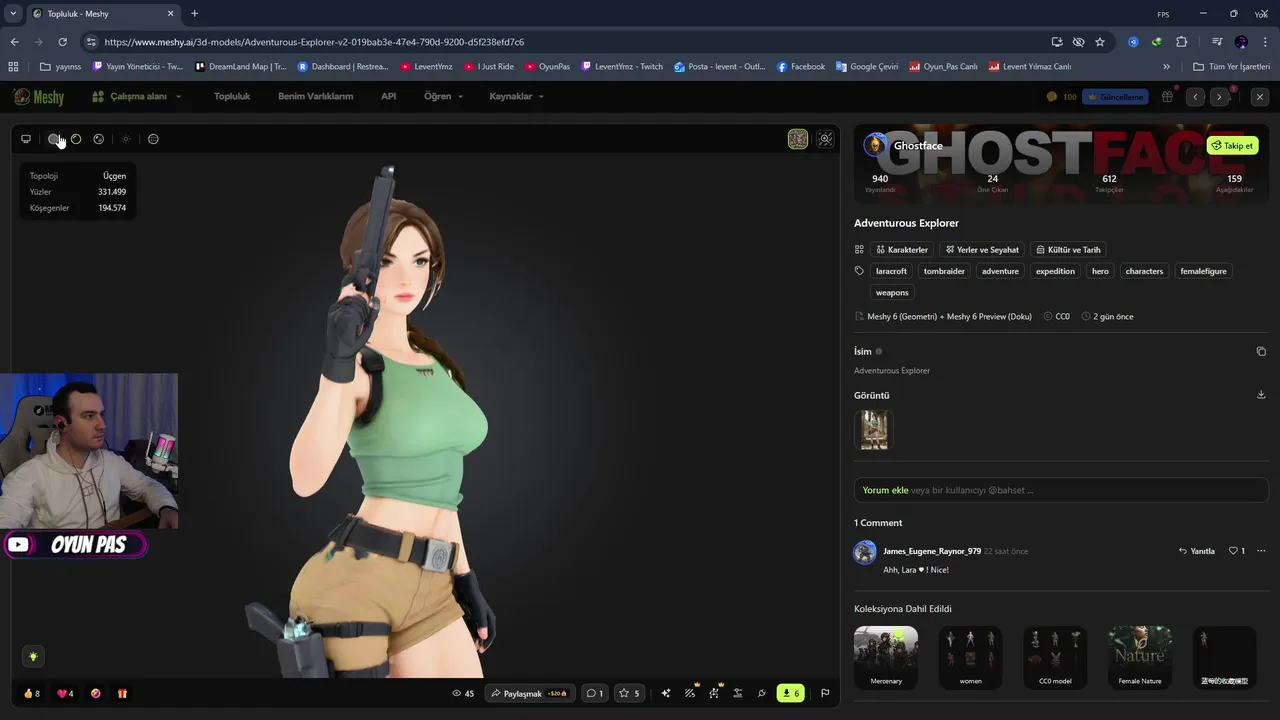This screenshot has width=1280, height=720.
Task: Click the round emoji reaction icon
Action: pos(96,693)
